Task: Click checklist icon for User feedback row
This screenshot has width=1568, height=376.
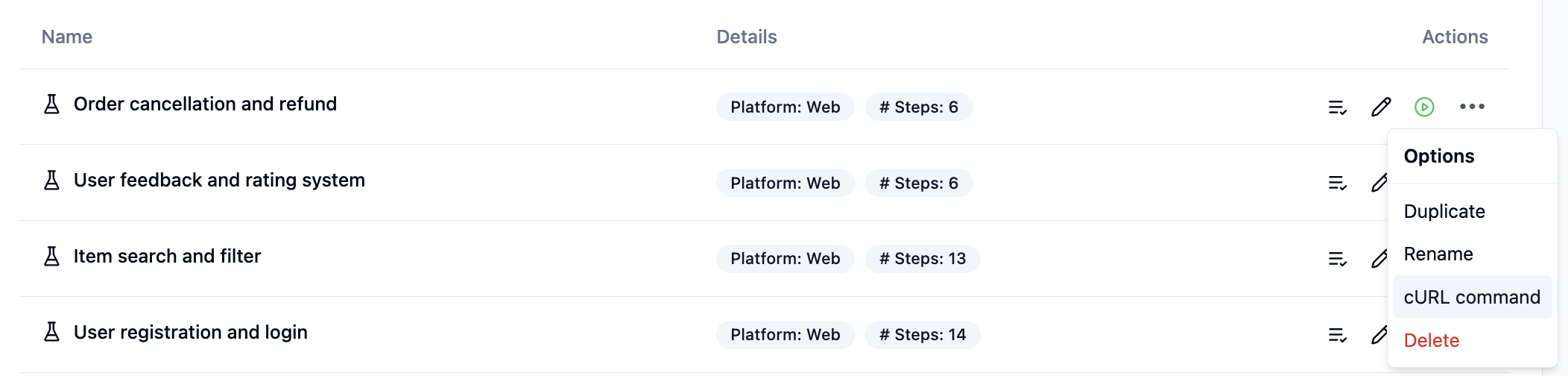Action: (x=1337, y=184)
